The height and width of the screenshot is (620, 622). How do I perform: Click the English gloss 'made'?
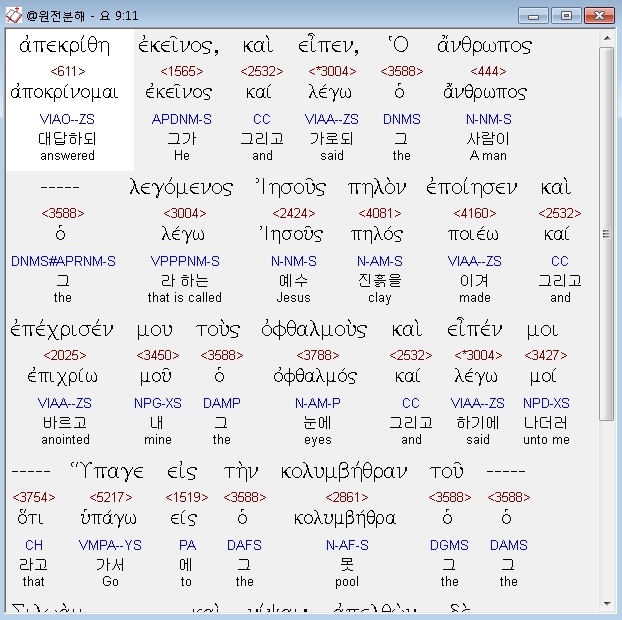[x=475, y=298]
